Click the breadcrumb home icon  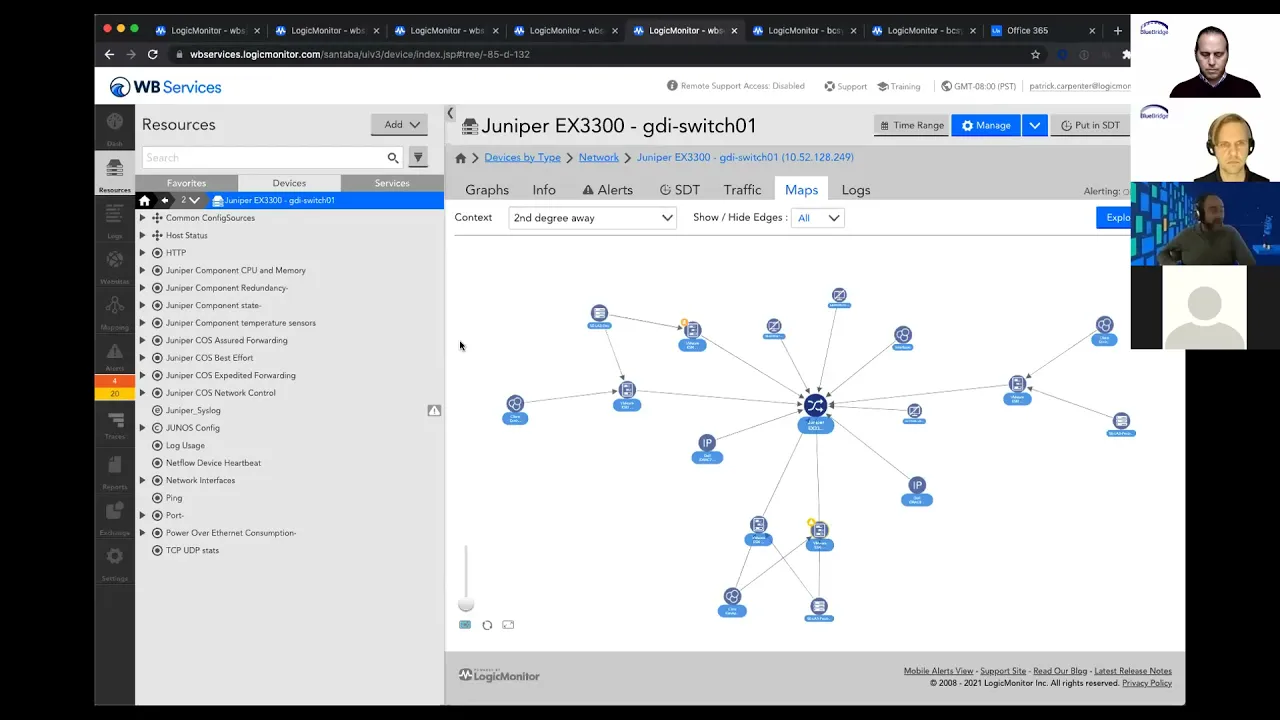461,158
